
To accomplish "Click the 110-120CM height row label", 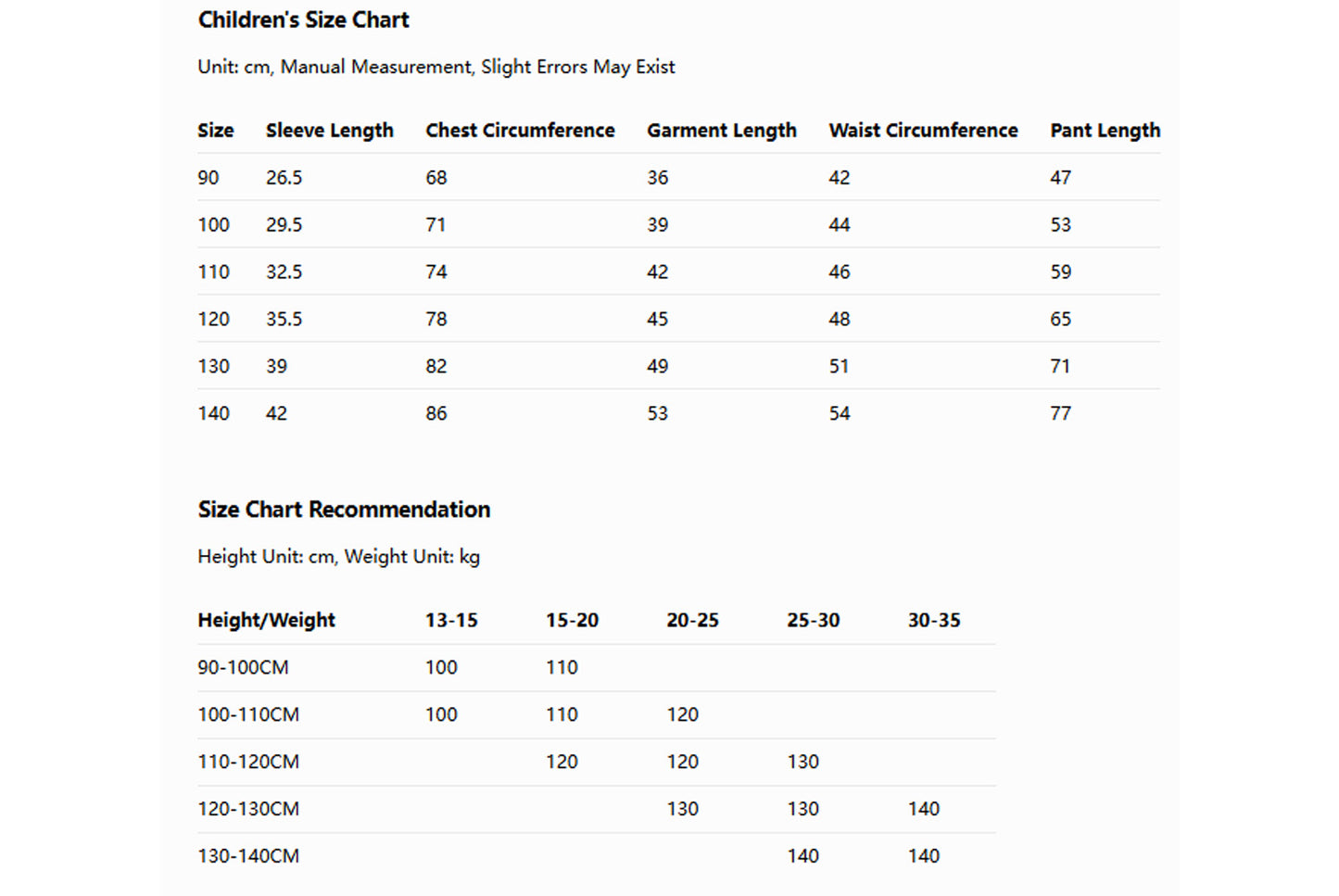I will [248, 762].
